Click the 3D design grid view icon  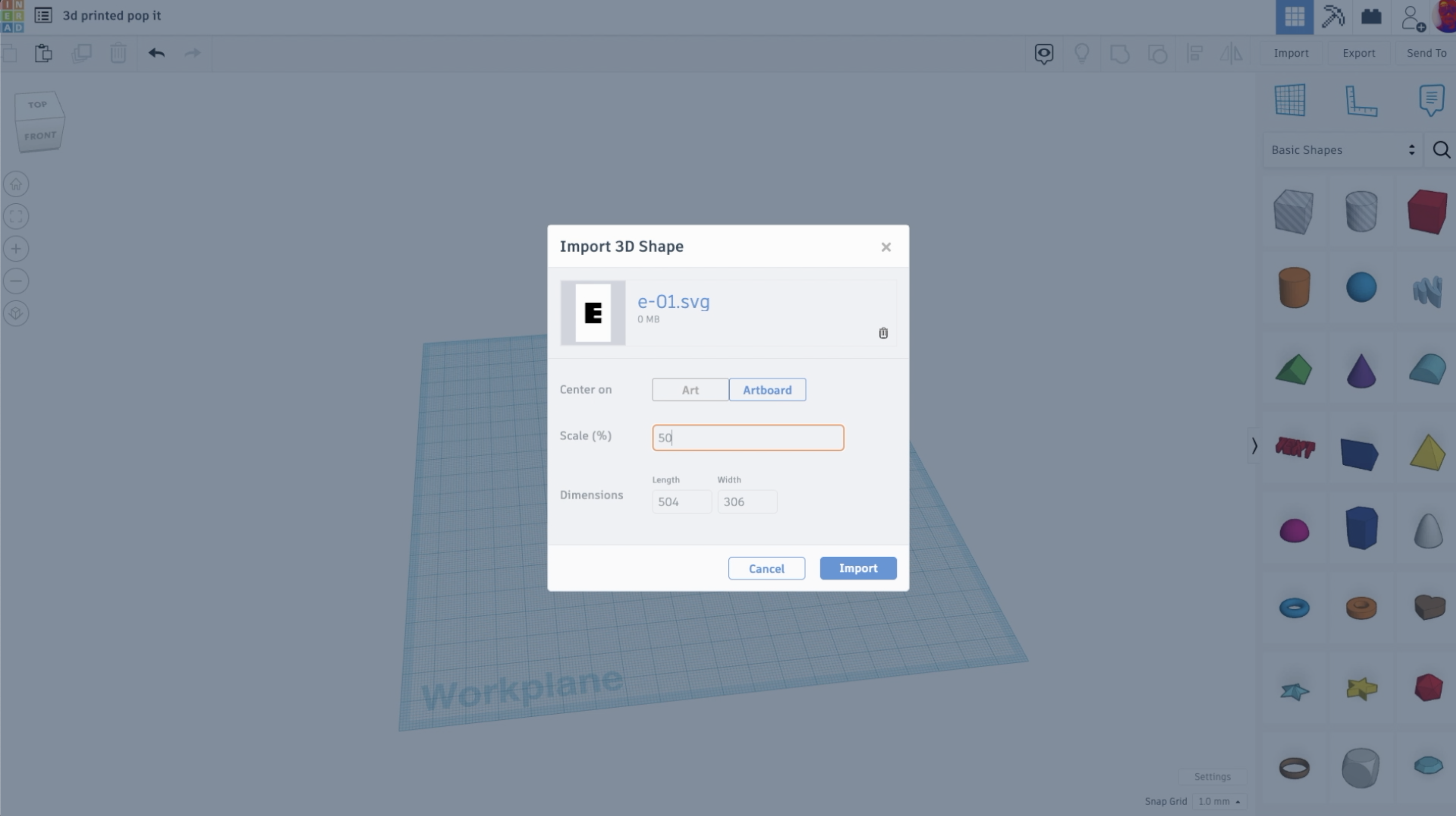[x=1294, y=17]
